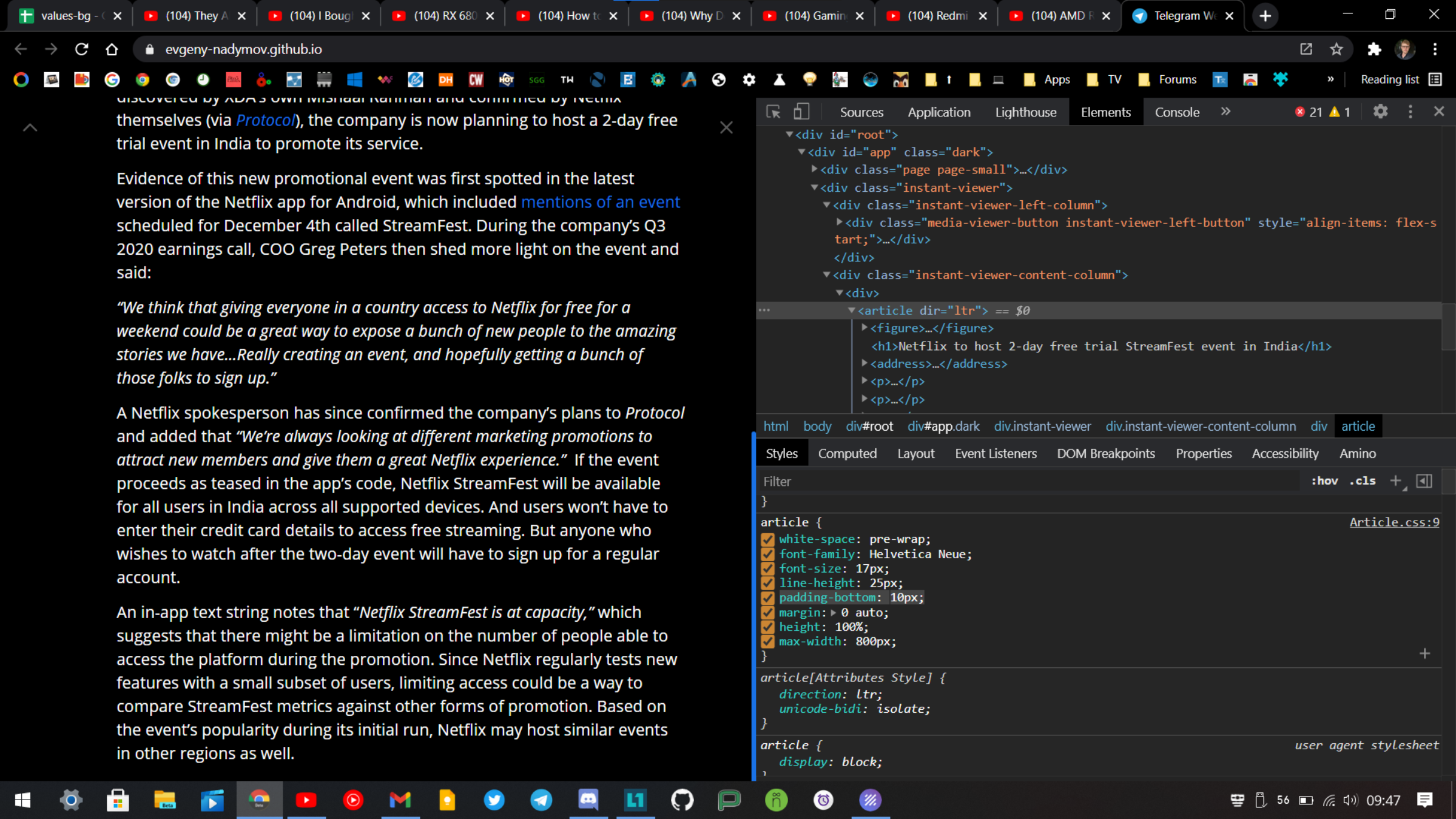Uncheck the max-width style declaration
Screen dimensions: 1456x819
click(767, 641)
